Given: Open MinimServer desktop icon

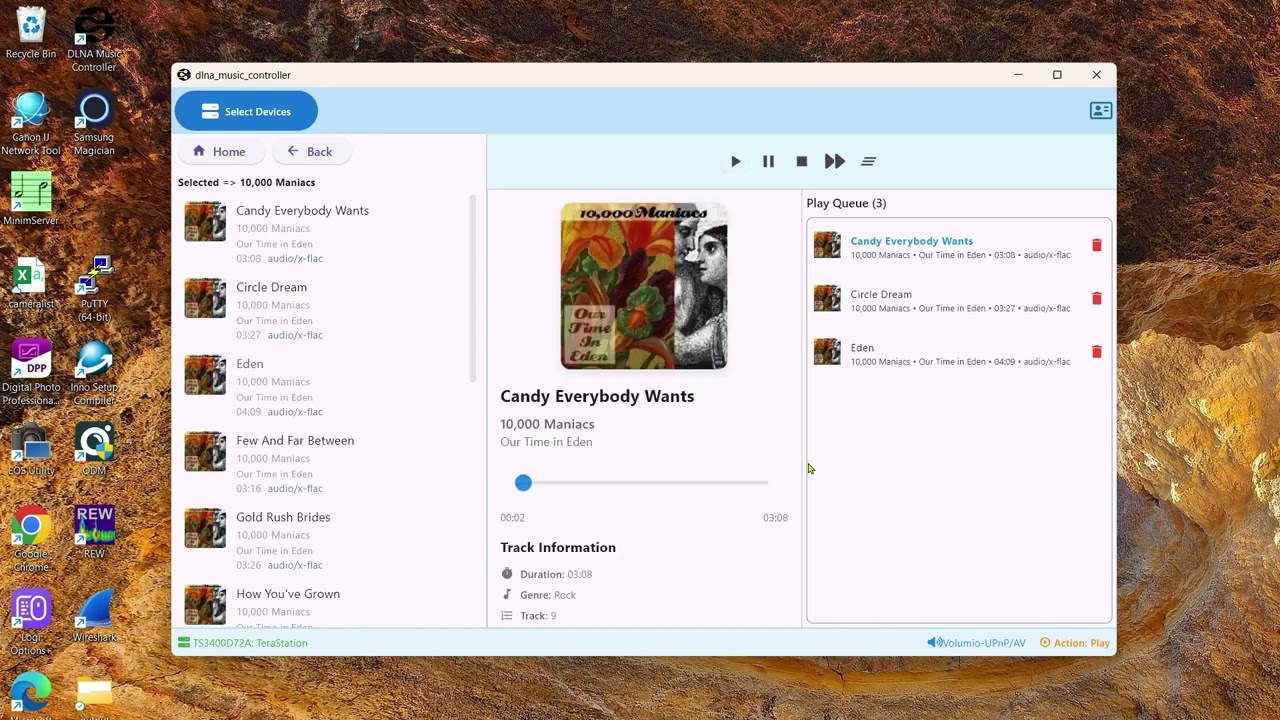Looking at the screenshot, I should pos(31,200).
